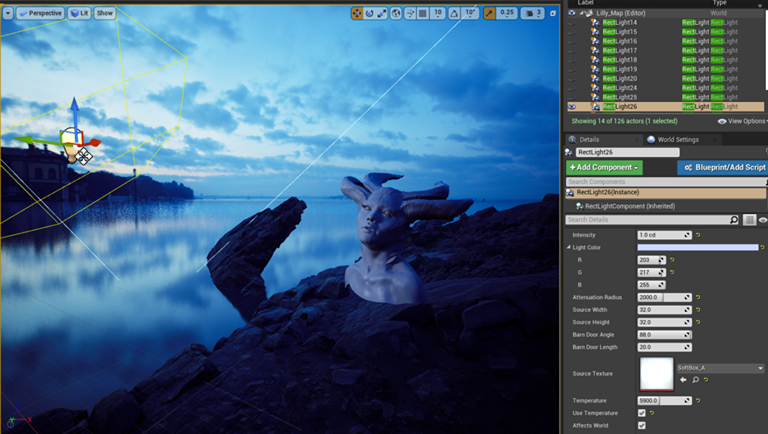Expand the Light Color property triangle

(x=569, y=247)
